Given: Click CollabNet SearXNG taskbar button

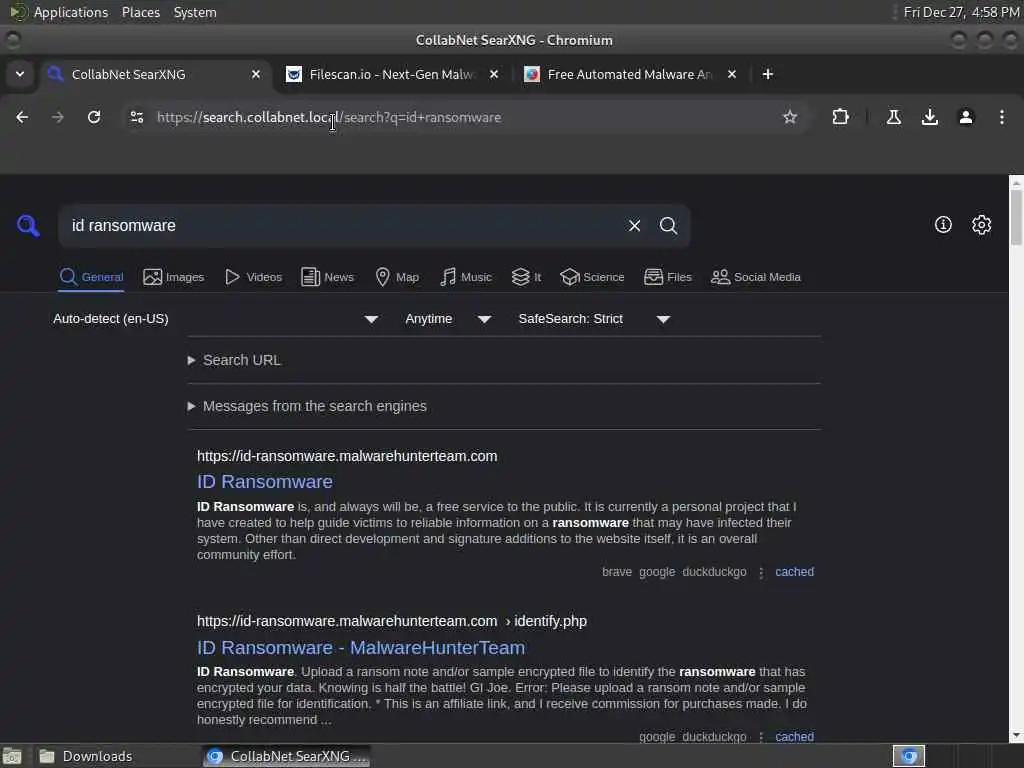Looking at the screenshot, I should (x=286, y=756).
